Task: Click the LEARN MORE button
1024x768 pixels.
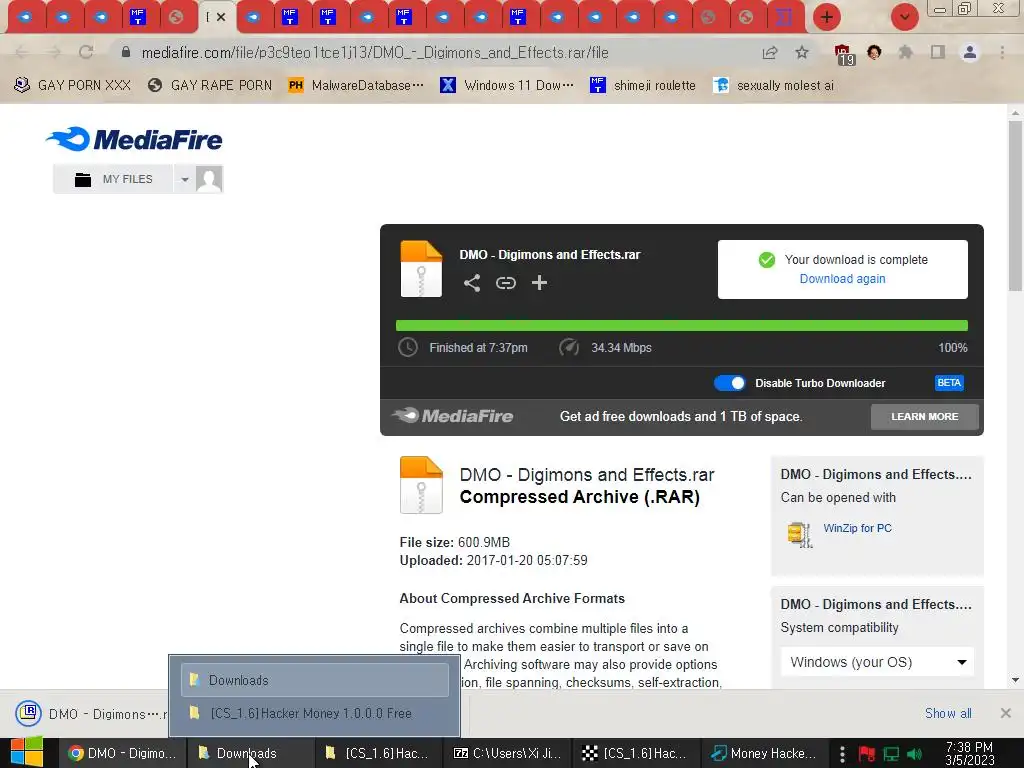Action: tap(924, 417)
